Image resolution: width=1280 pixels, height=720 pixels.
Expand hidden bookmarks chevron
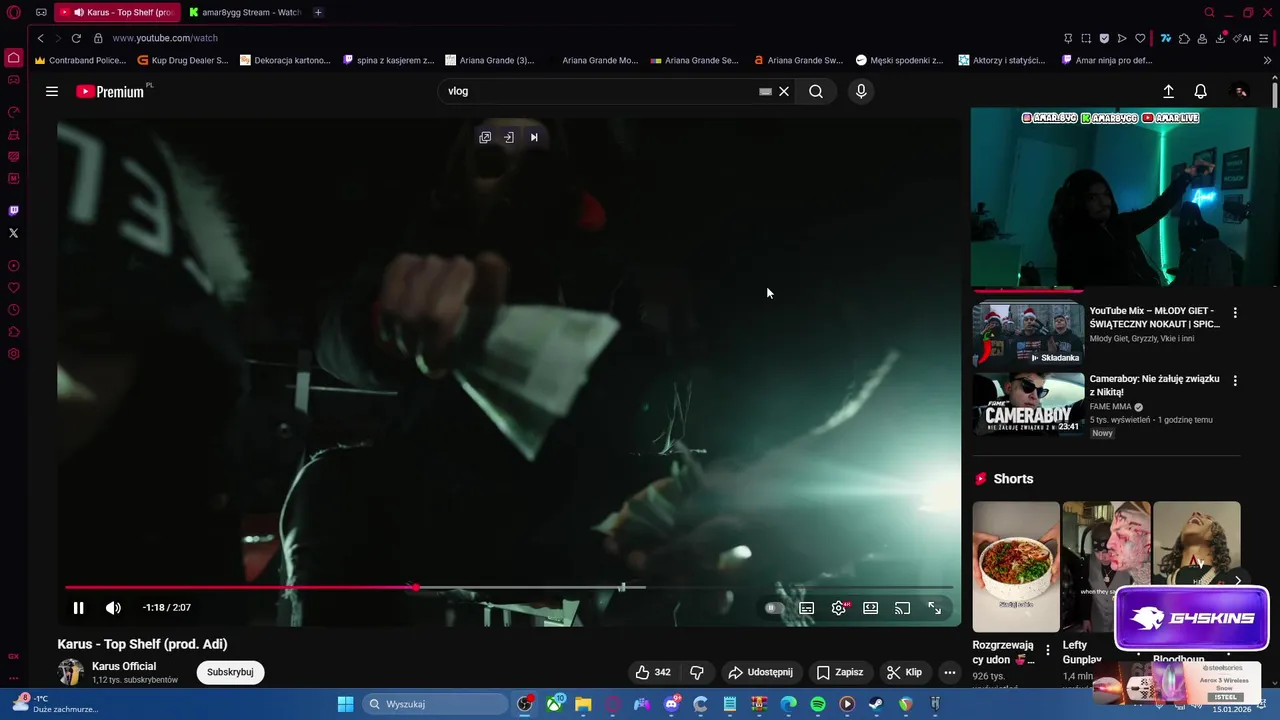[x=1268, y=60]
